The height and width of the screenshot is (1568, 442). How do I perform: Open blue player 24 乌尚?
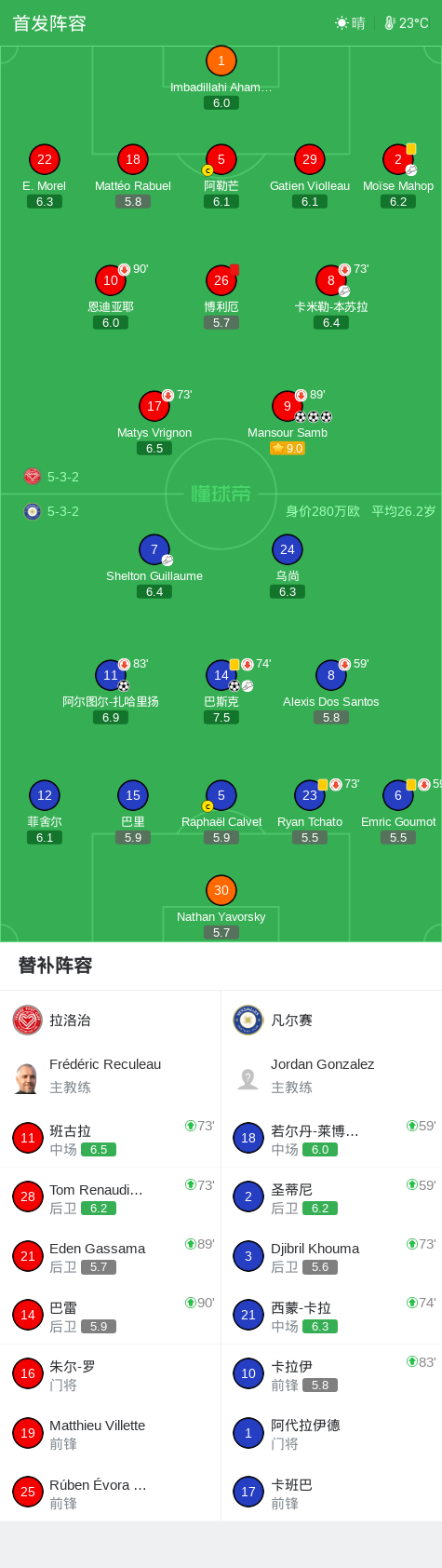click(x=288, y=549)
